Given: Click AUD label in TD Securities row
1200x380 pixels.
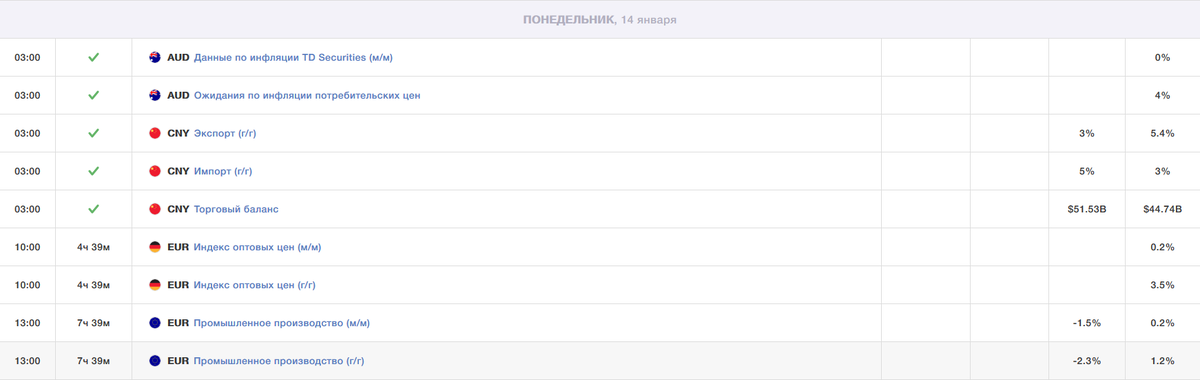Looking at the screenshot, I should coord(178,58).
